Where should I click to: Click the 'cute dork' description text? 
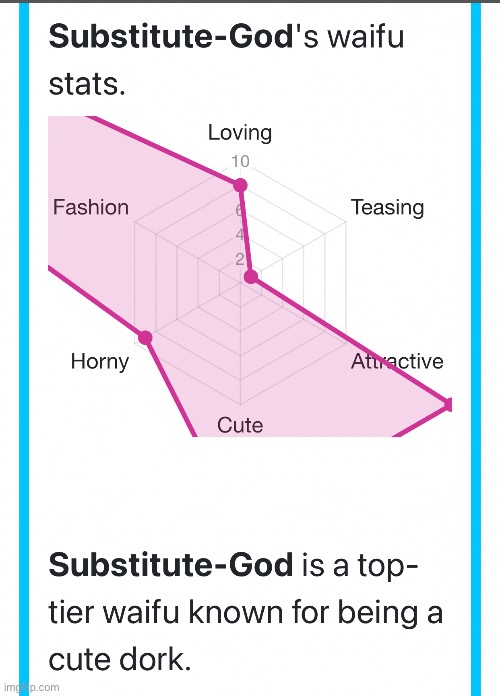[120, 659]
